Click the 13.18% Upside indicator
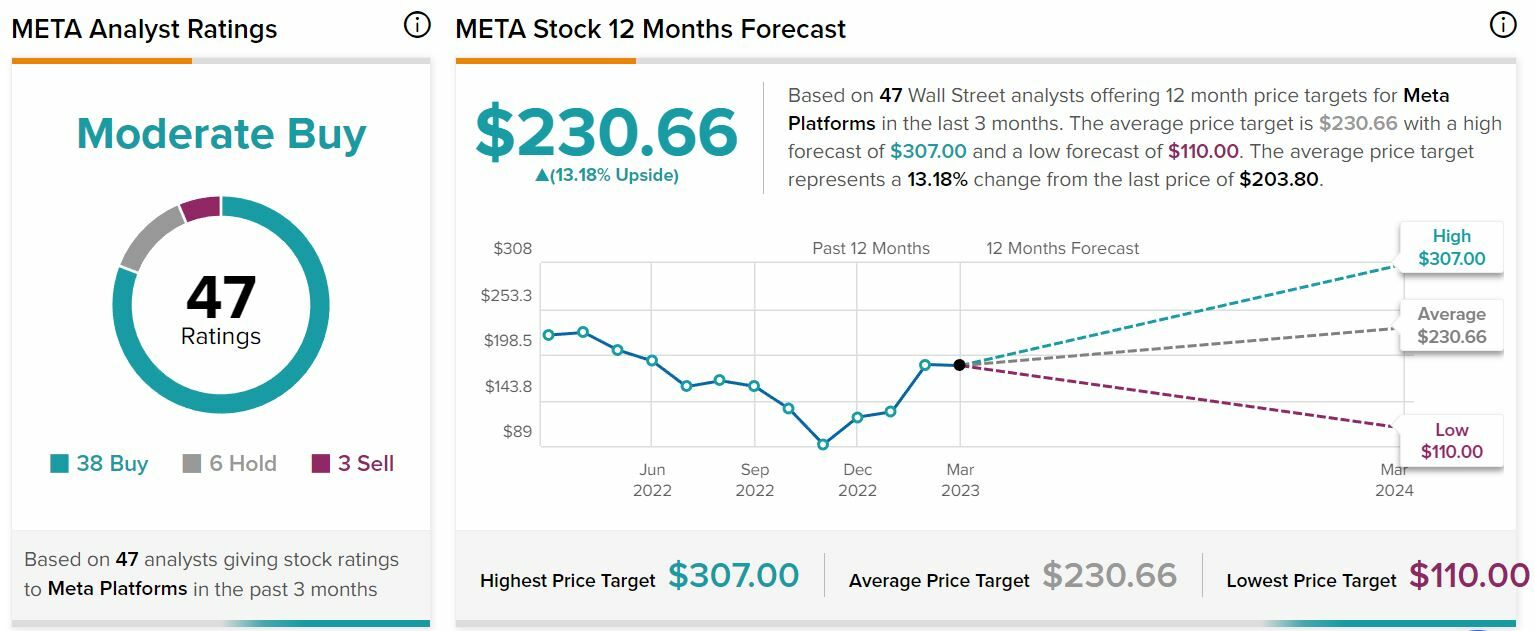The width and height of the screenshot is (1535, 631). (606, 176)
